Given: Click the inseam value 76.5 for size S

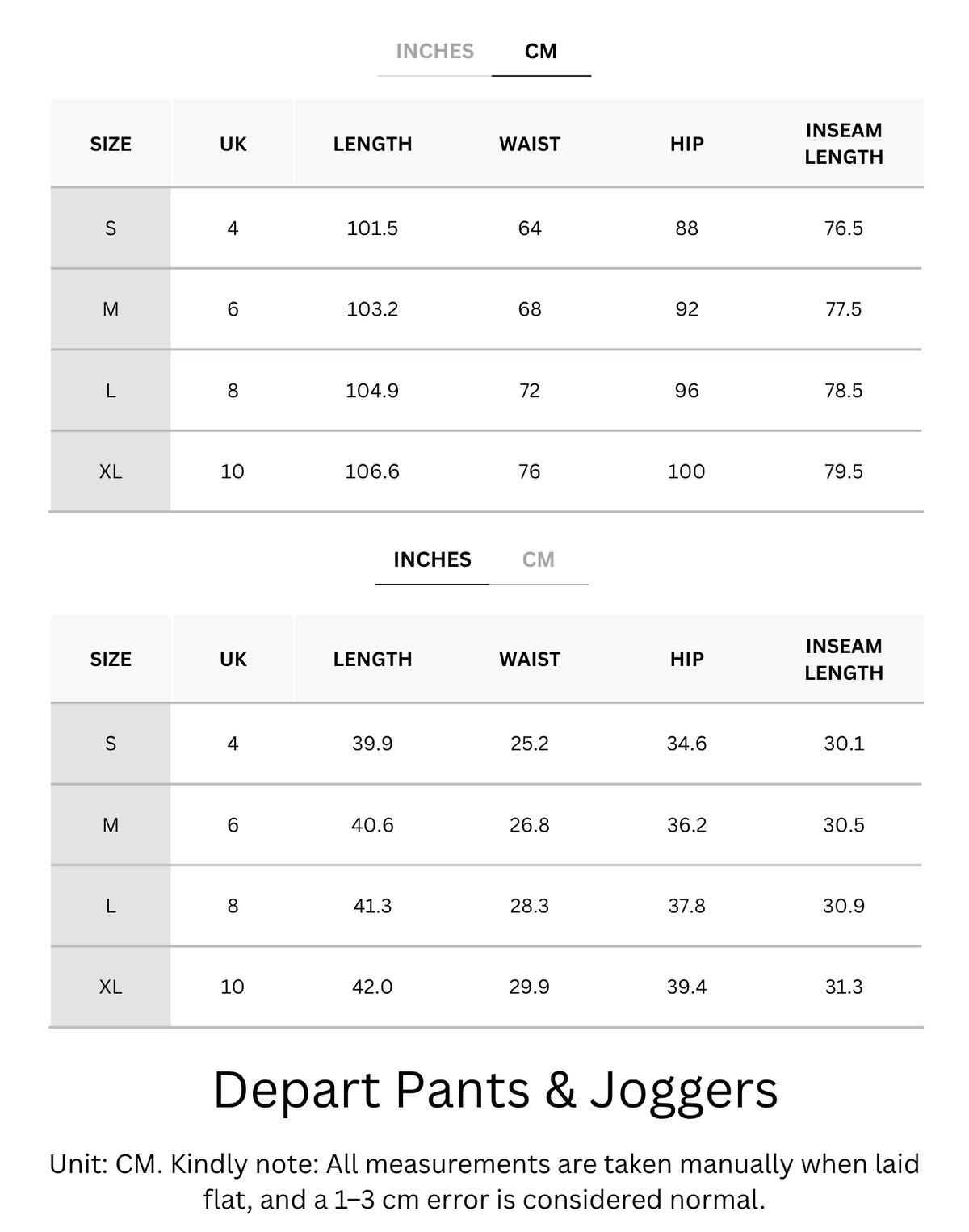Looking at the screenshot, I should pyautogui.click(x=844, y=228).
